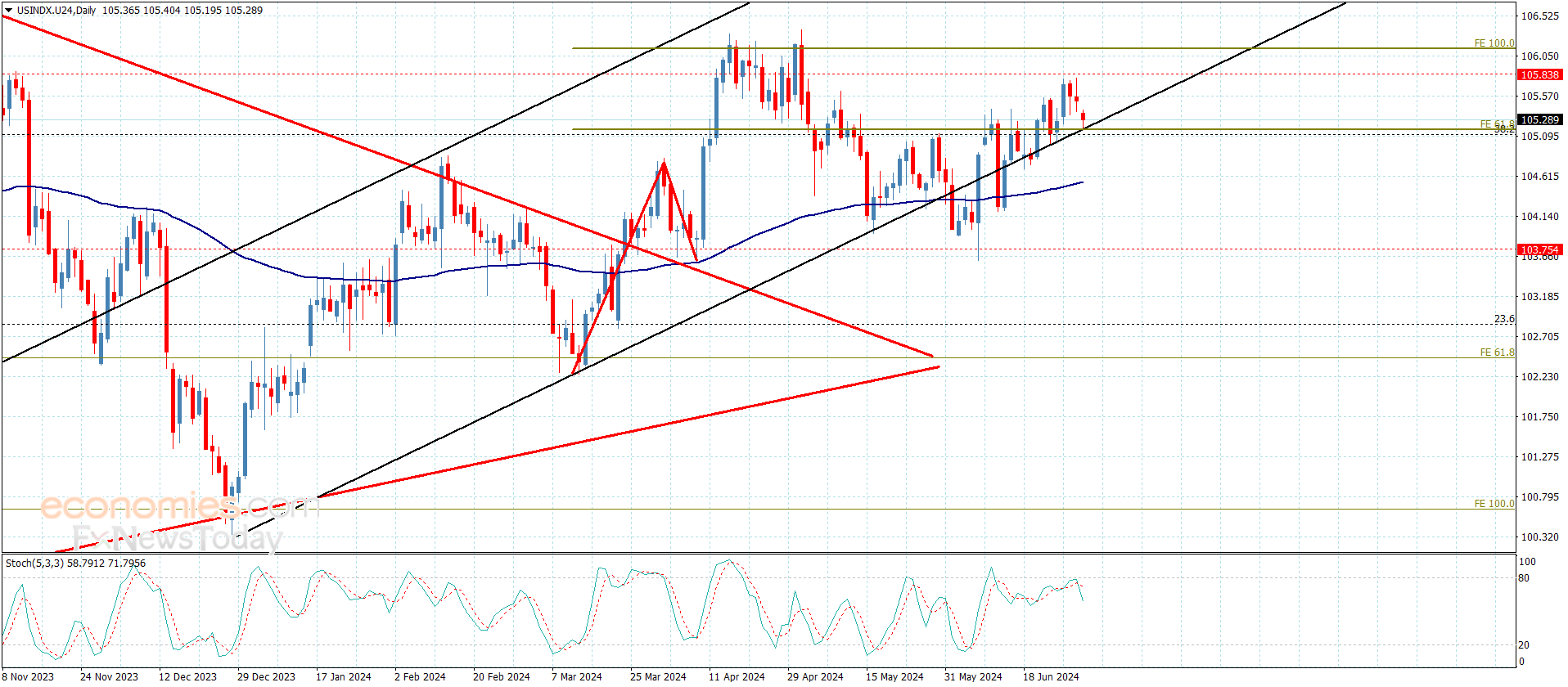Viewport: 1568px width, 687px height.
Task: Click the 18 Jun 2024 date label
Action: click(1051, 677)
